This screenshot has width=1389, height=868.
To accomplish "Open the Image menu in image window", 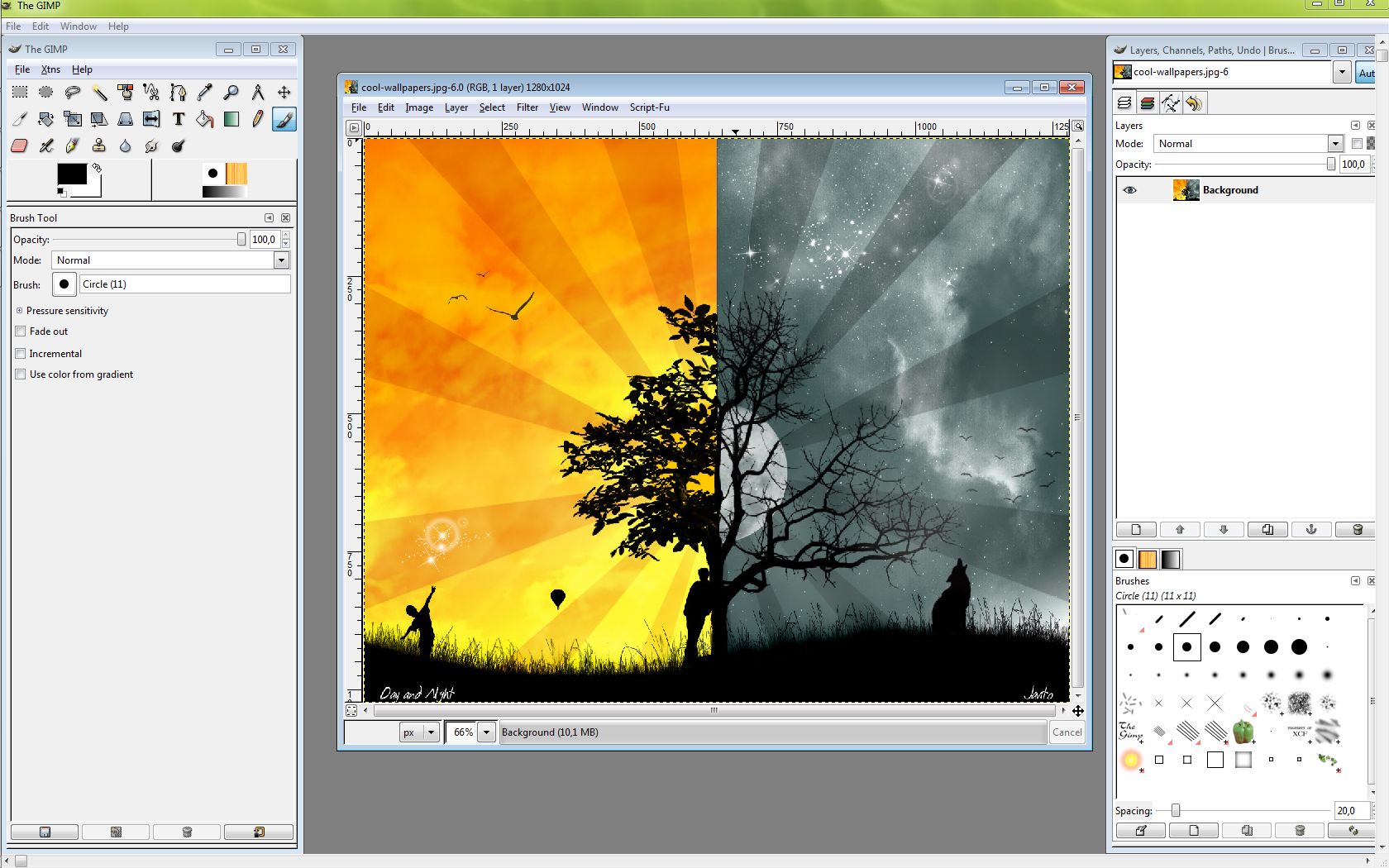I will point(419,107).
